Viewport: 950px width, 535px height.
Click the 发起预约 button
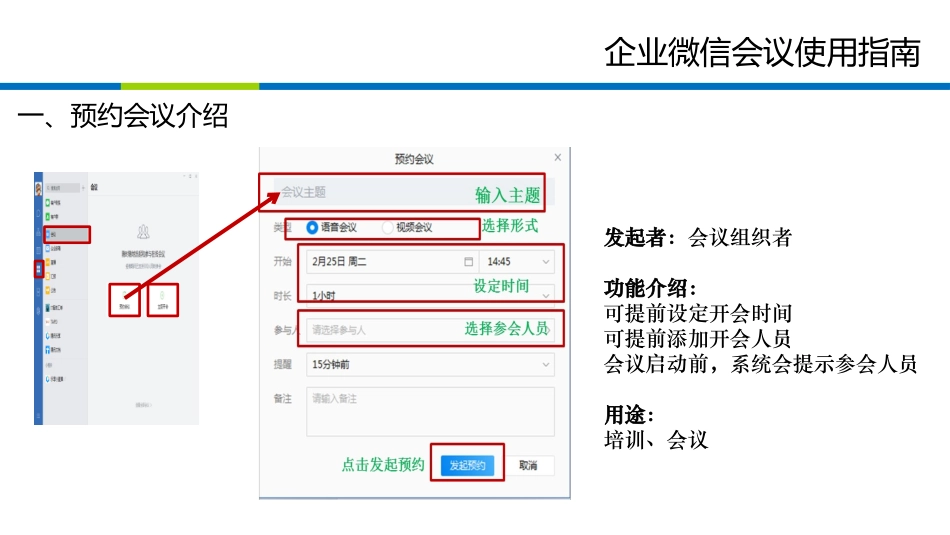tap(467, 465)
